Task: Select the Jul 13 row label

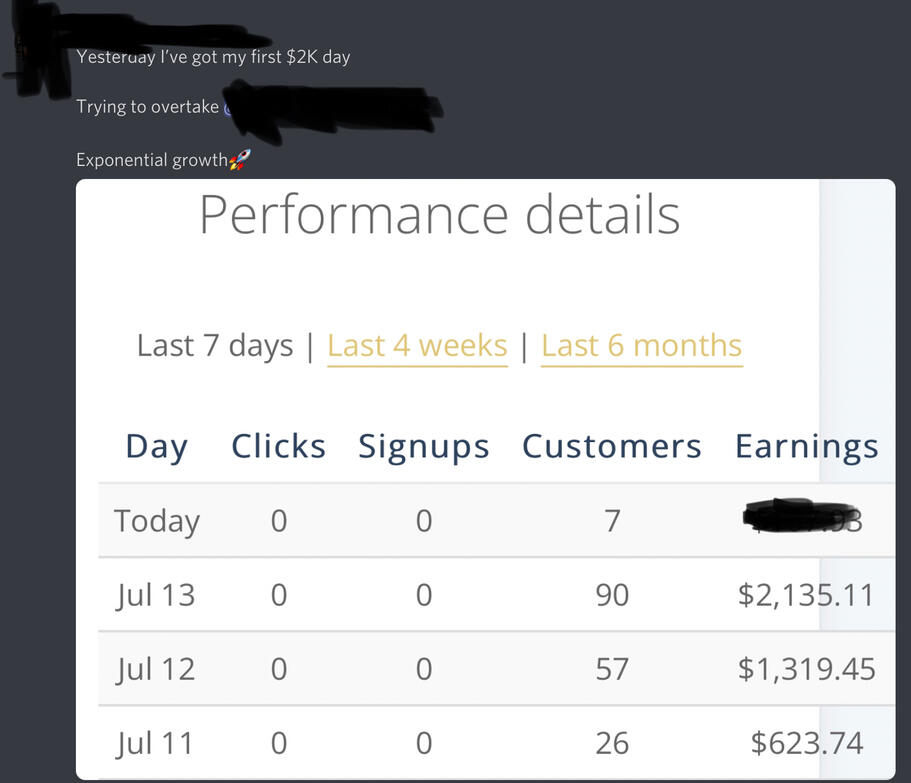Action: (155, 595)
